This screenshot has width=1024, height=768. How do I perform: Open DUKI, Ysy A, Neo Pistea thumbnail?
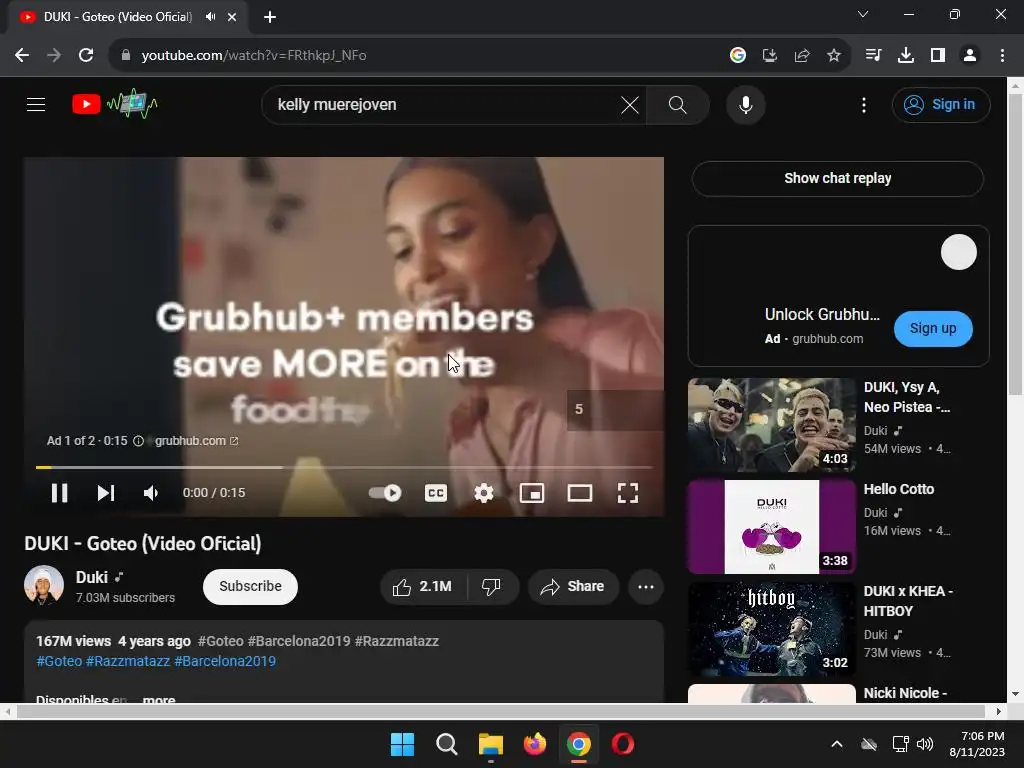771,425
